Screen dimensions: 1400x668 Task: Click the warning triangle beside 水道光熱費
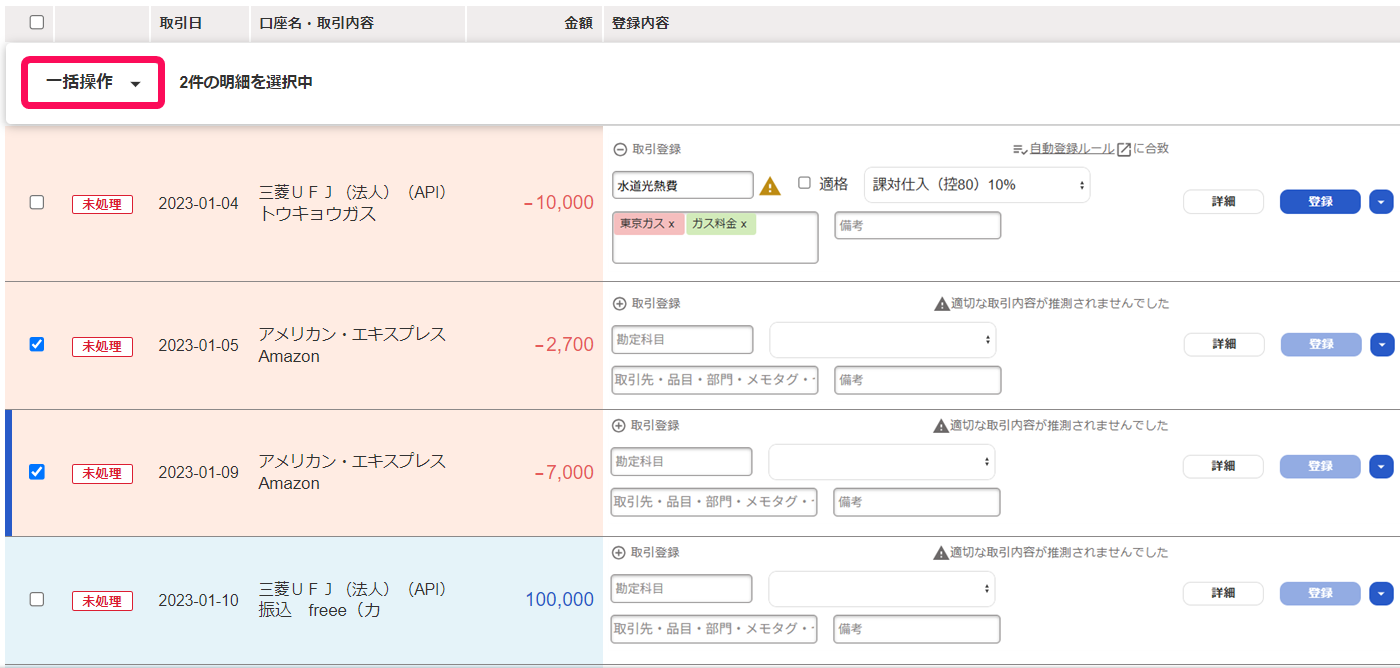coord(770,185)
